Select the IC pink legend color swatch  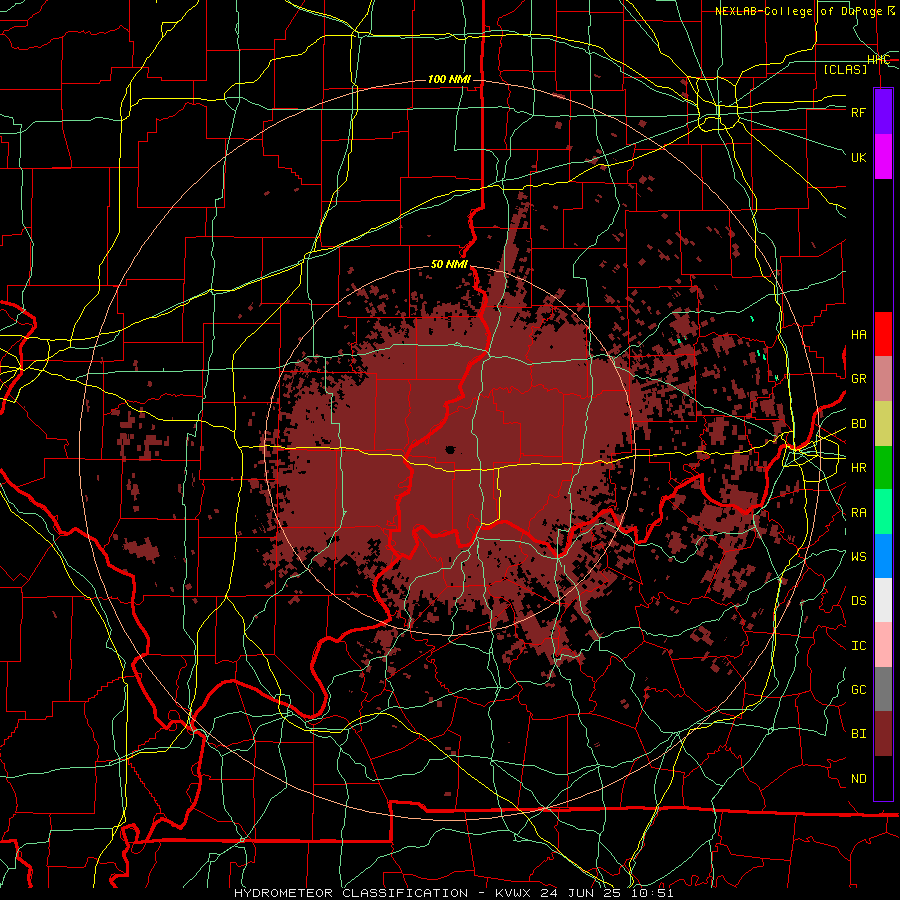(883, 645)
